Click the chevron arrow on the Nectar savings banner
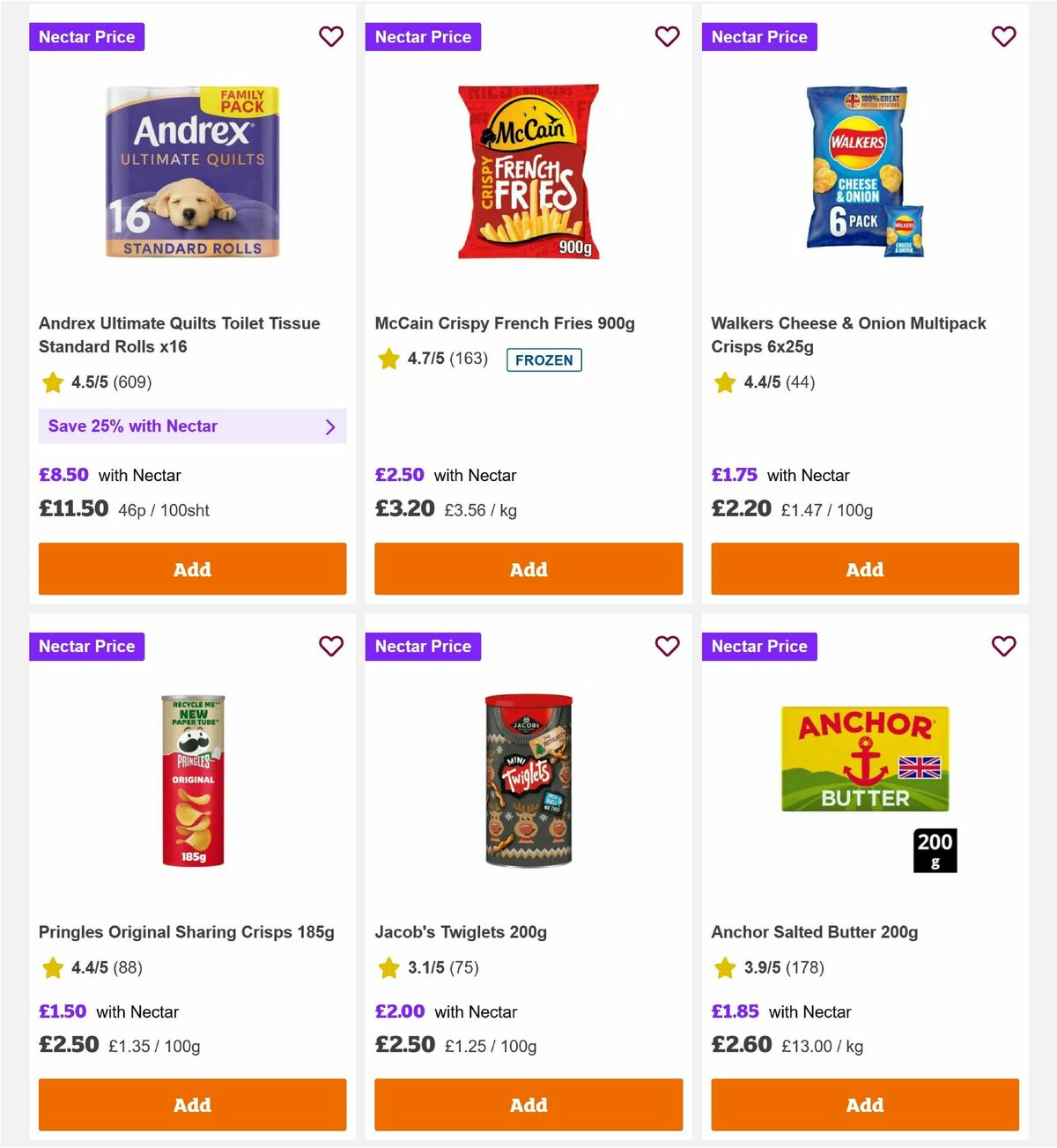1057x1148 pixels. (331, 426)
